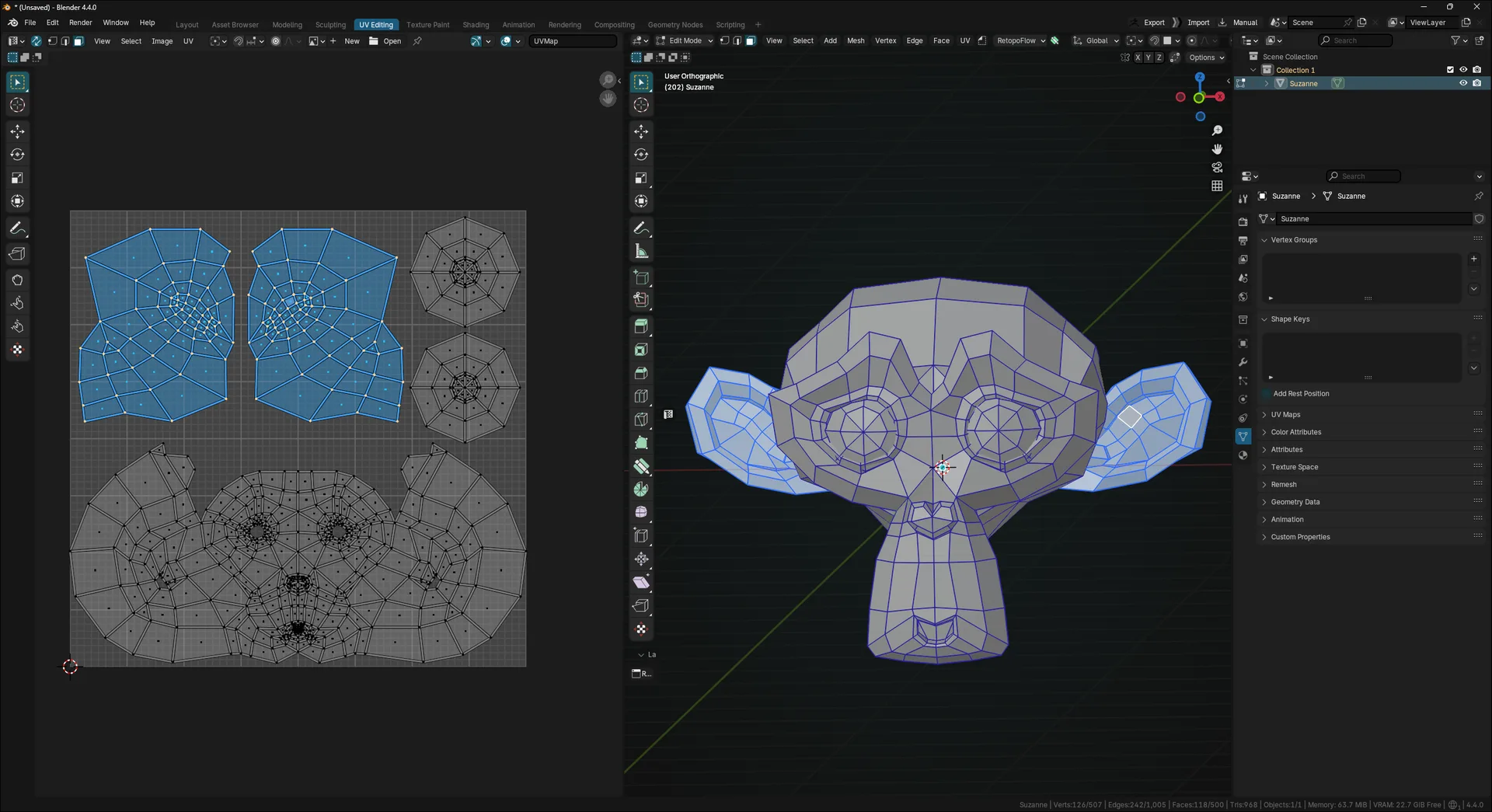Click the outliner Search field

point(1356,40)
